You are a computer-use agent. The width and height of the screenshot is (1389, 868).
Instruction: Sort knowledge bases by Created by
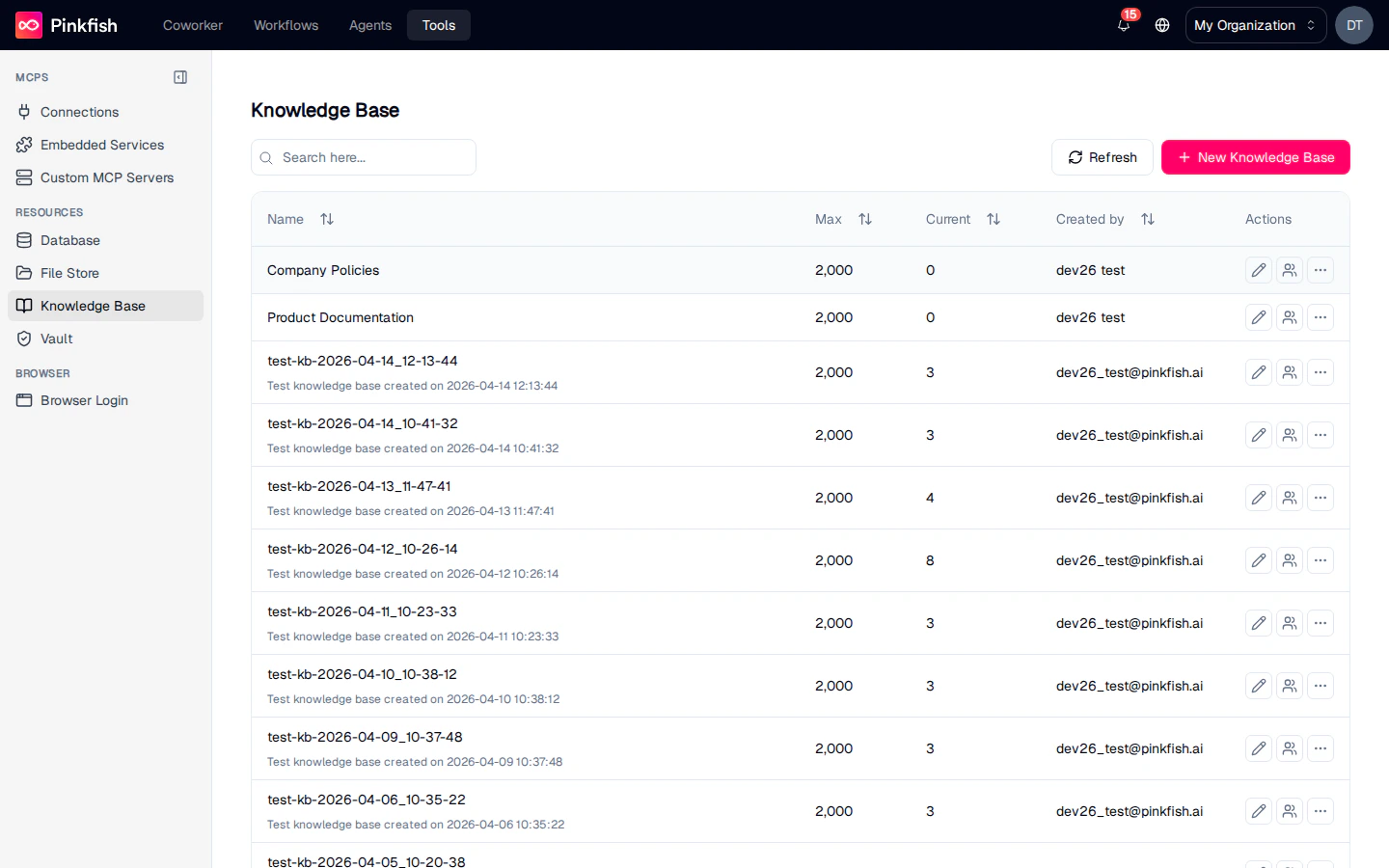pyautogui.click(x=1148, y=219)
